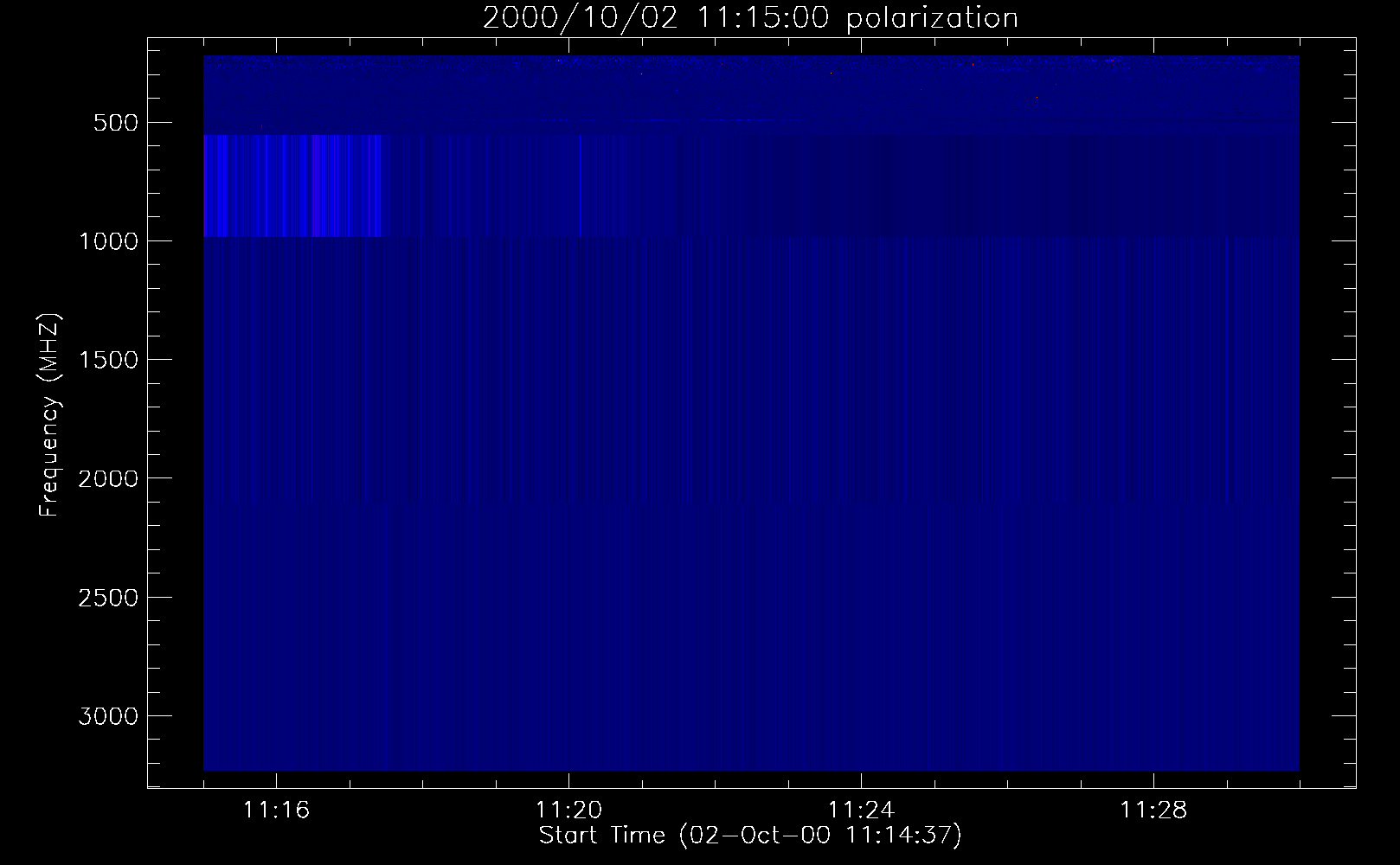The width and height of the screenshot is (1400, 865).
Task: Click the 11:20 time tick label
Action: pyautogui.click(x=568, y=811)
